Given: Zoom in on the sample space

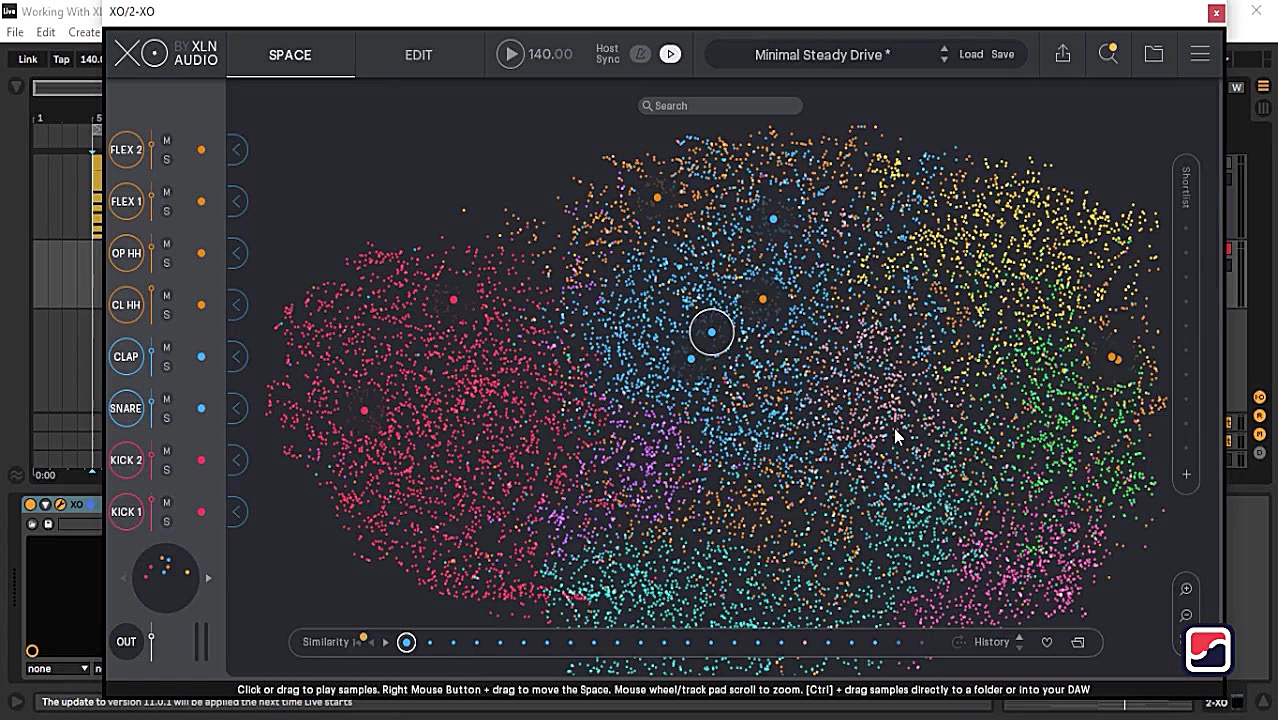Looking at the screenshot, I should [x=1186, y=589].
